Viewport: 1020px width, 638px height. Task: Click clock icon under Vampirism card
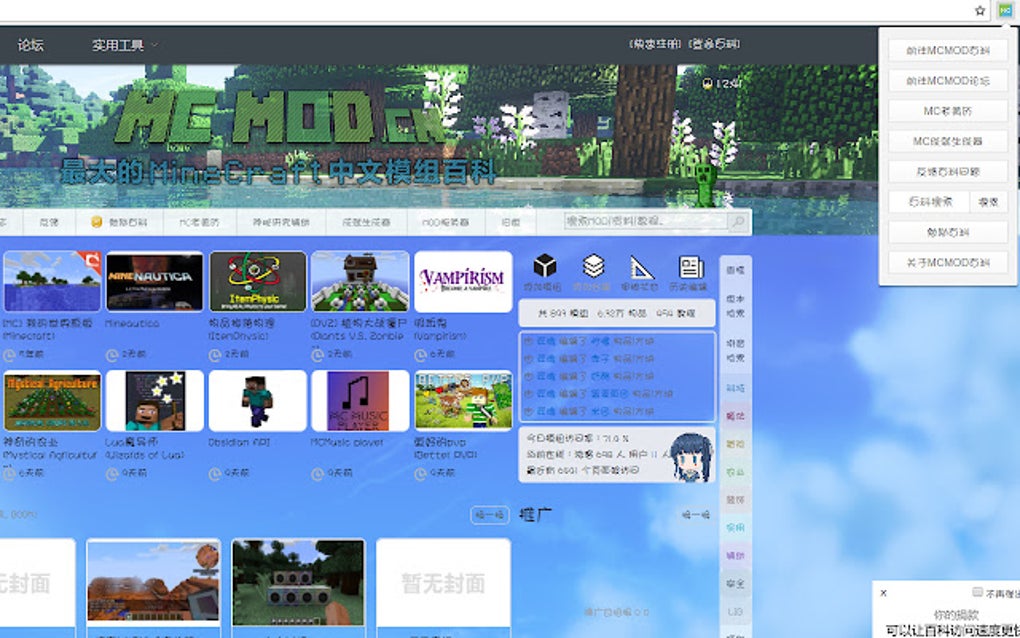[x=420, y=355]
